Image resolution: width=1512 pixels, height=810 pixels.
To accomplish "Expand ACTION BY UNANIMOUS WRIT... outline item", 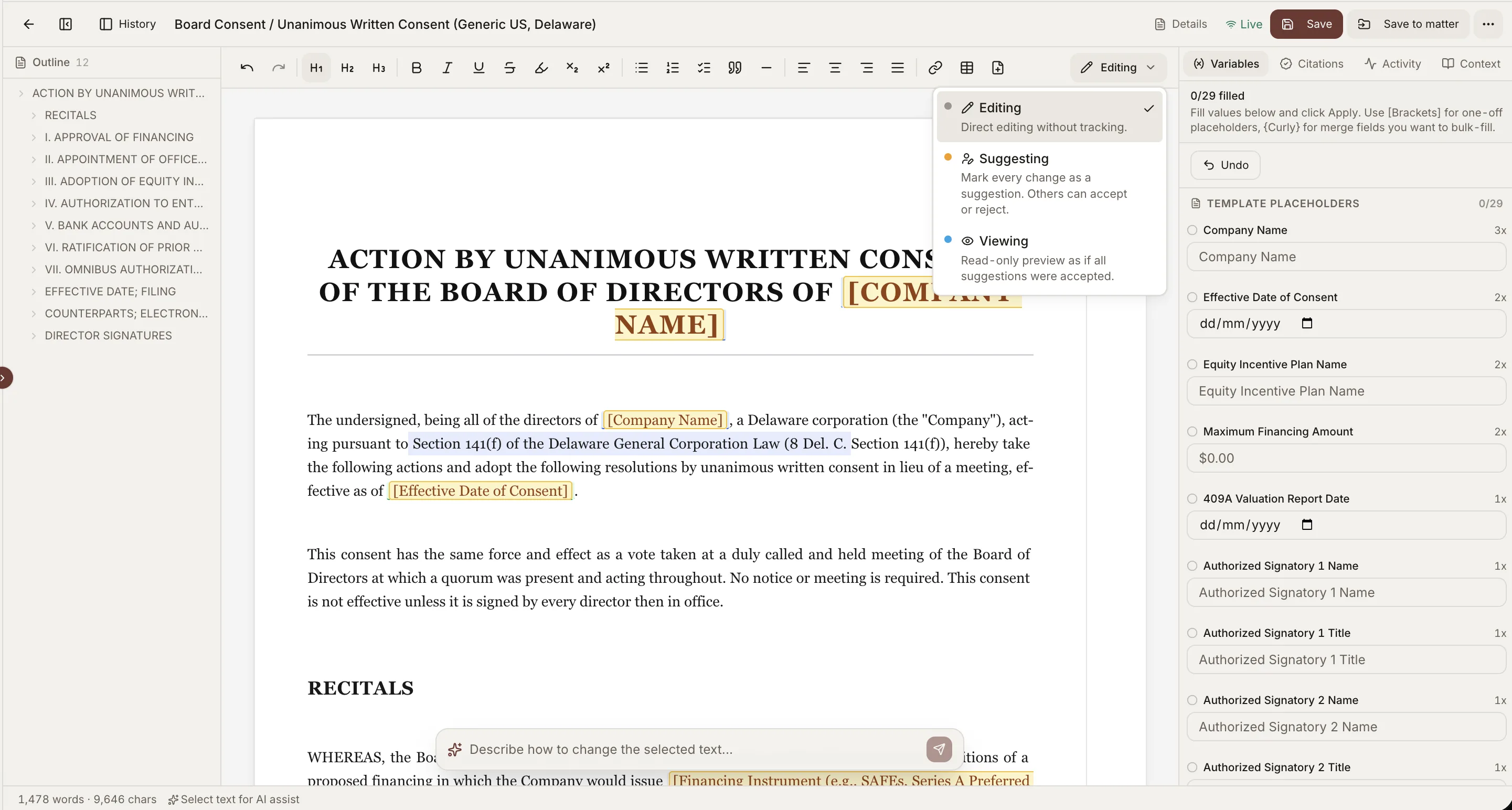I will pyautogui.click(x=21, y=93).
